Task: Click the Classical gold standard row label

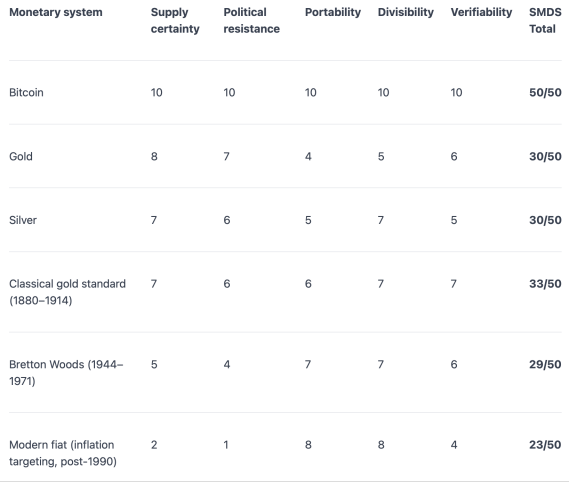Action: [x=67, y=292]
